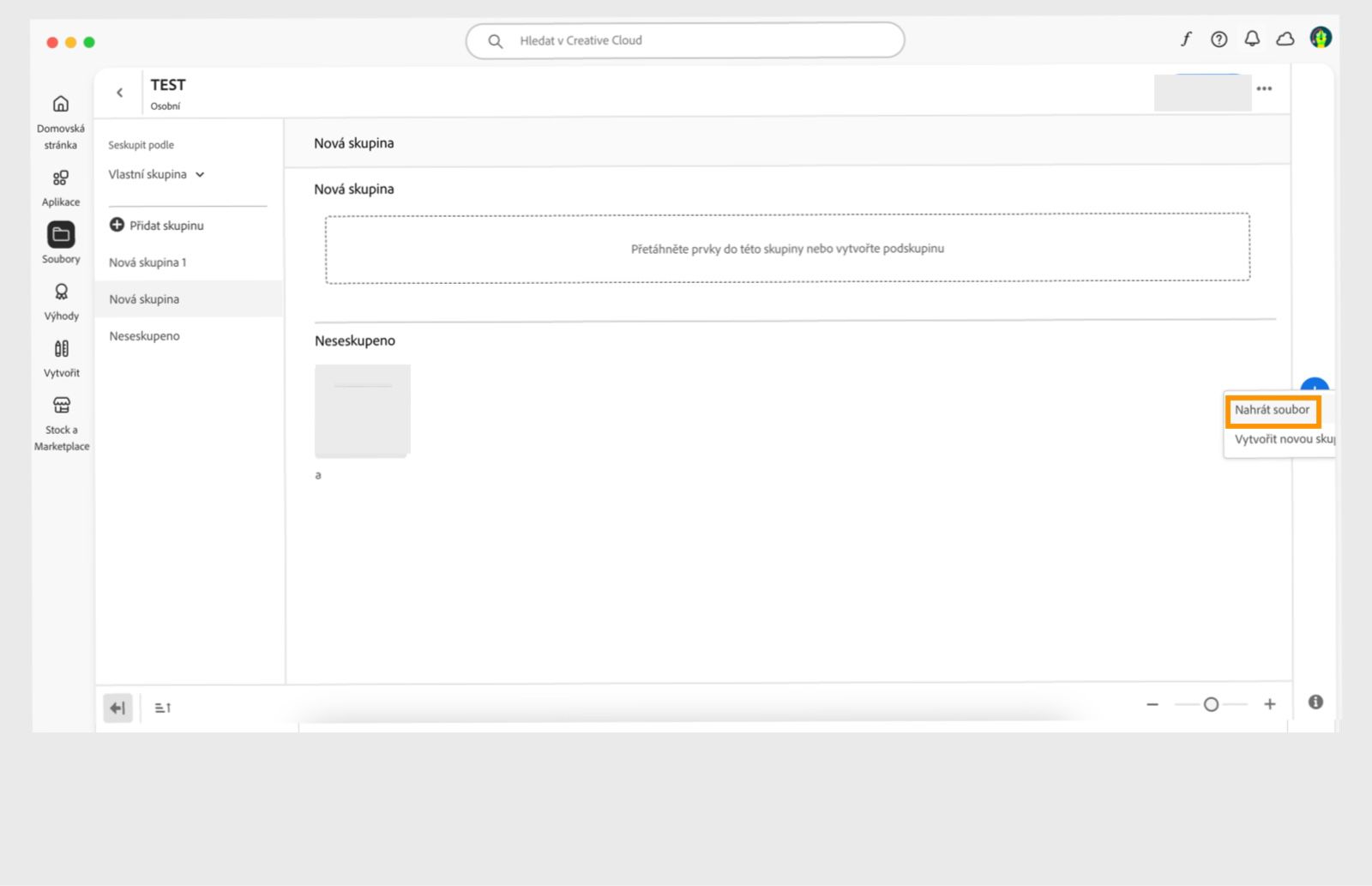Choose Nahrát soubor from the menu

tap(1273, 410)
